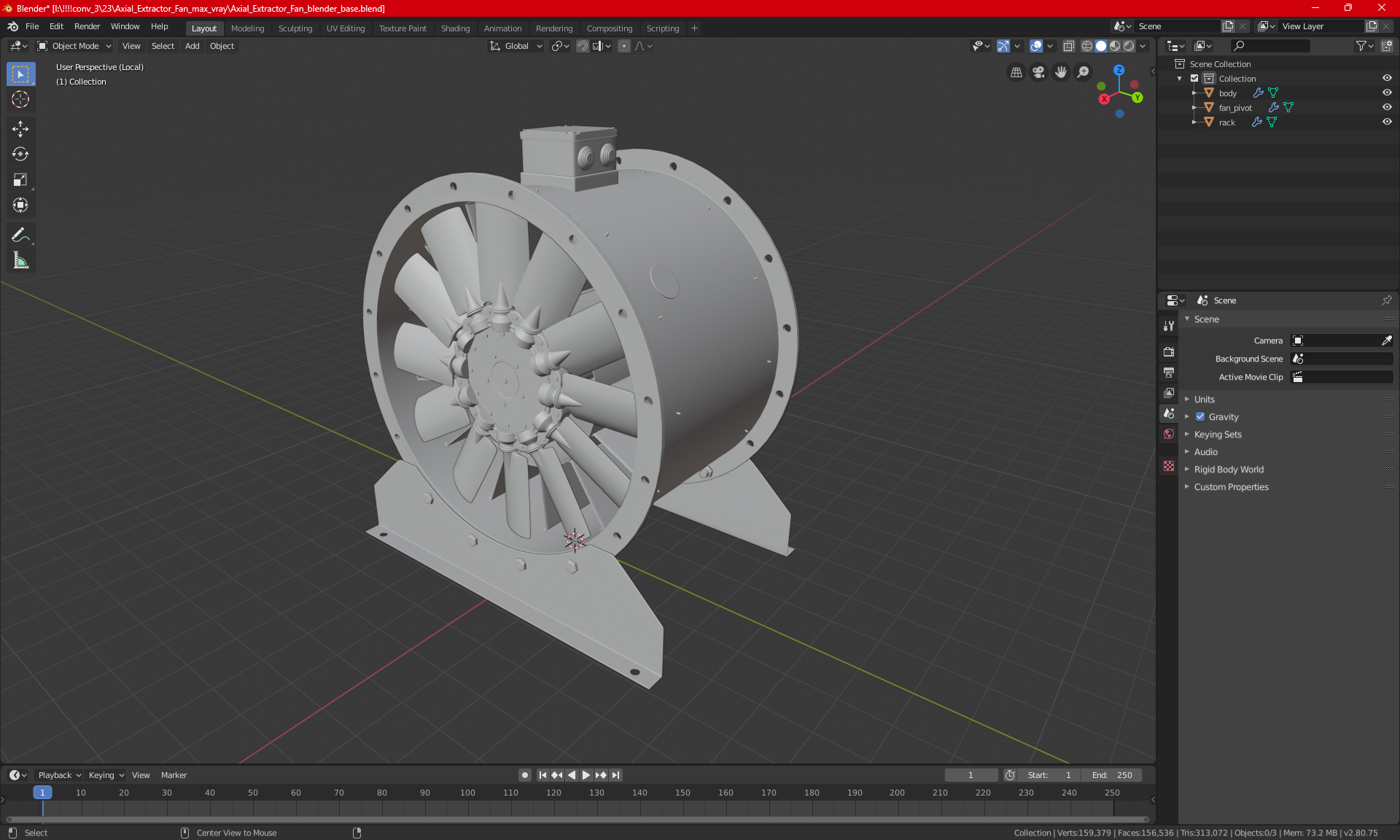Viewport: 1400px width, 840px height.
Task: Open the World properties tab
Action: 1169,434
